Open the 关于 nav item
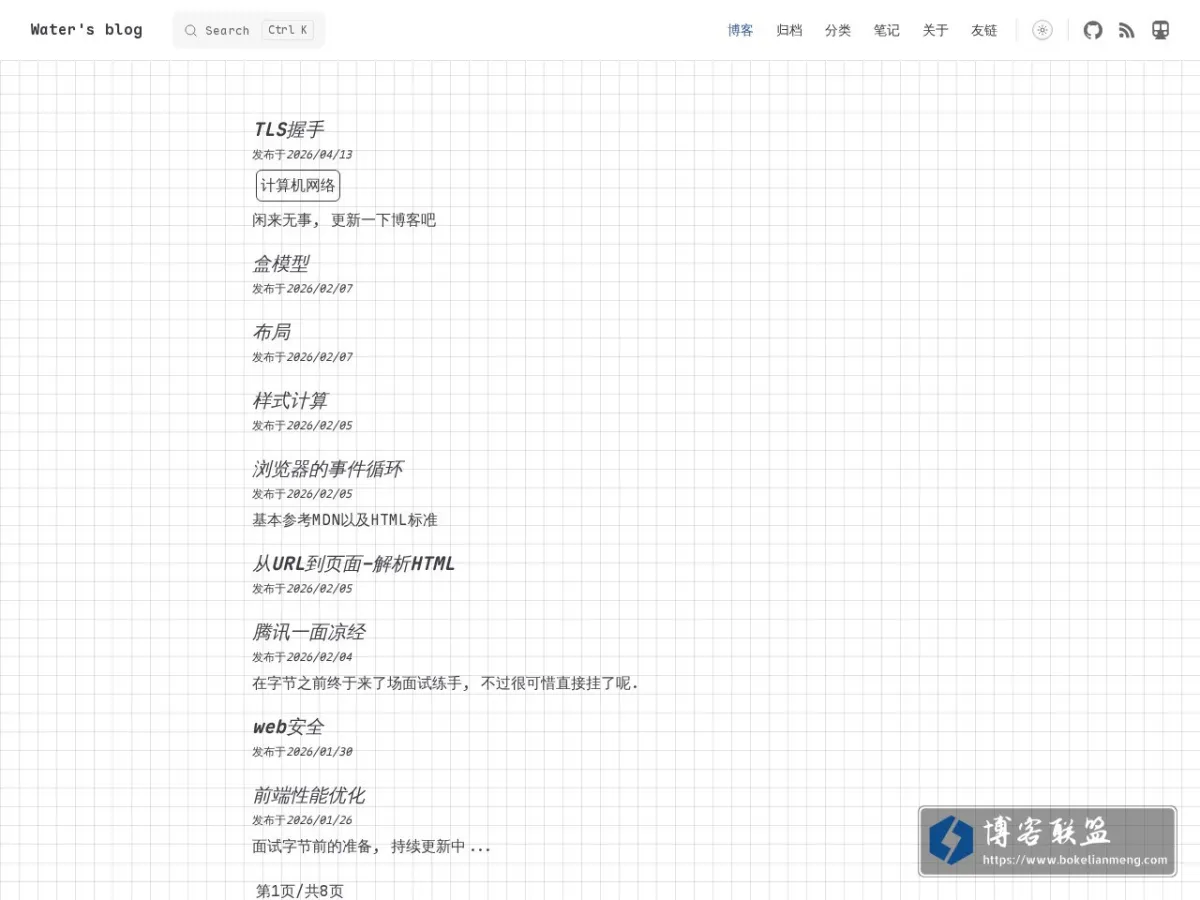Viewport: 1200px width, 900px height. click(x=935, y=30)
